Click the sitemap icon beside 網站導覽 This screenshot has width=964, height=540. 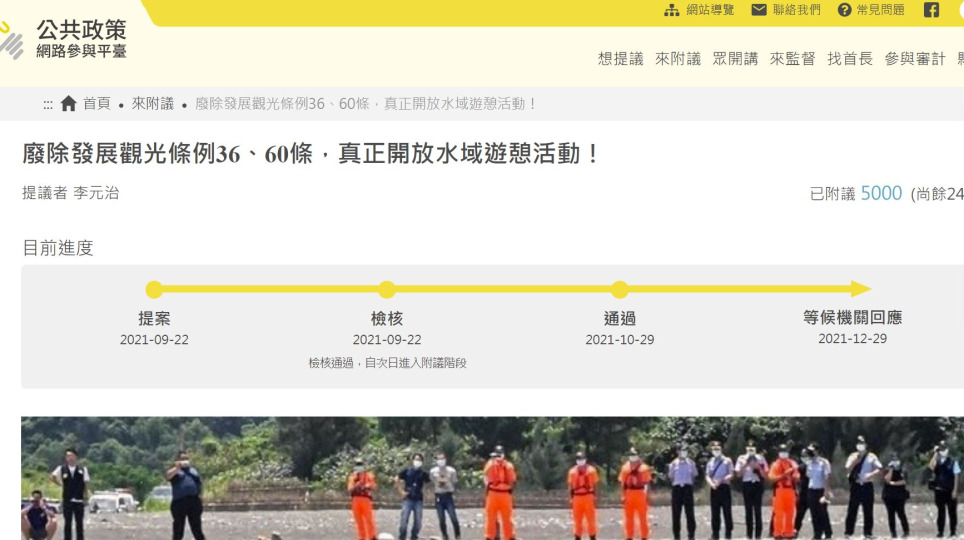[x=672, y=10]
